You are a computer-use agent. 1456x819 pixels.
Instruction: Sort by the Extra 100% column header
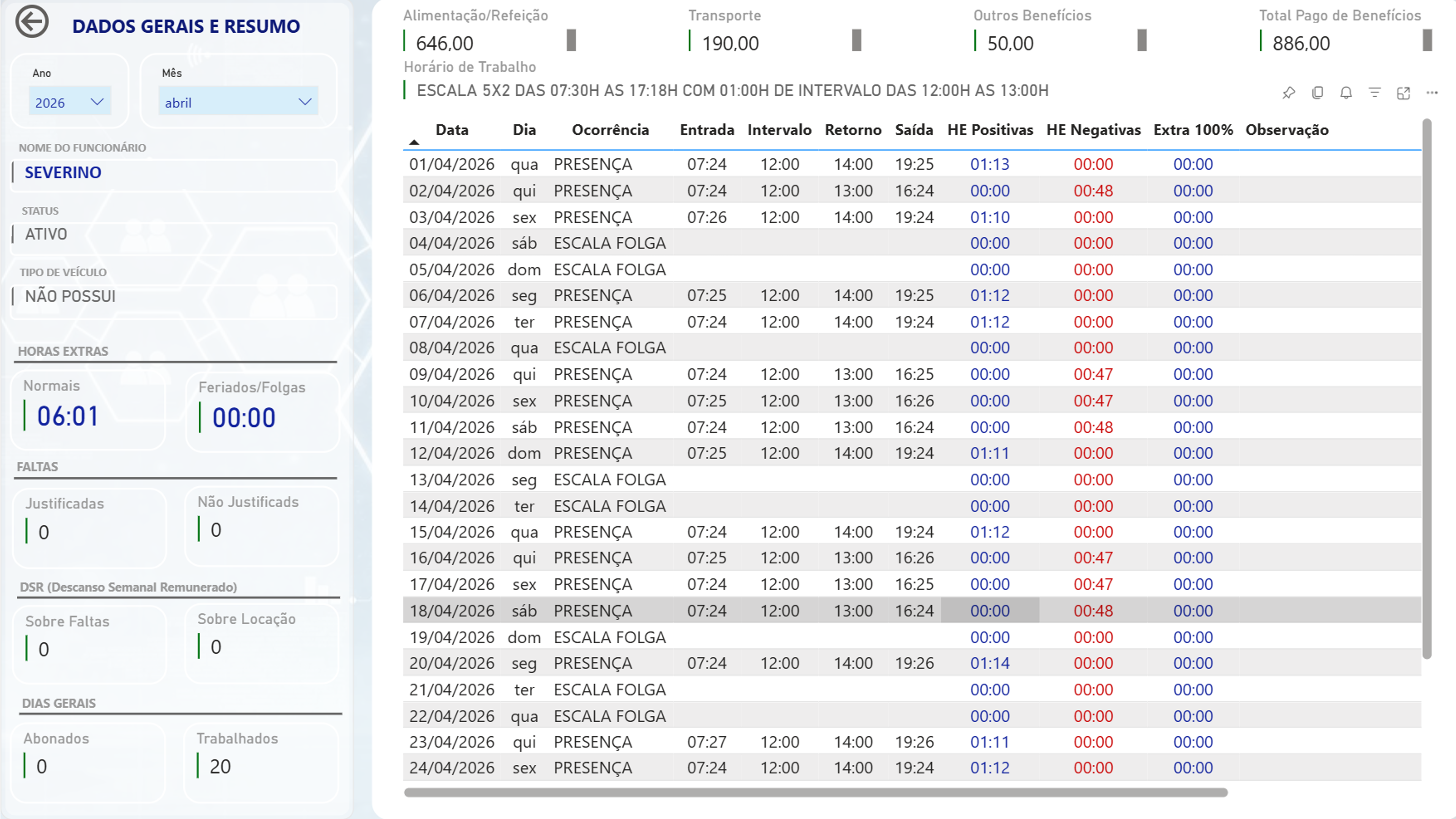[1193, 130]
